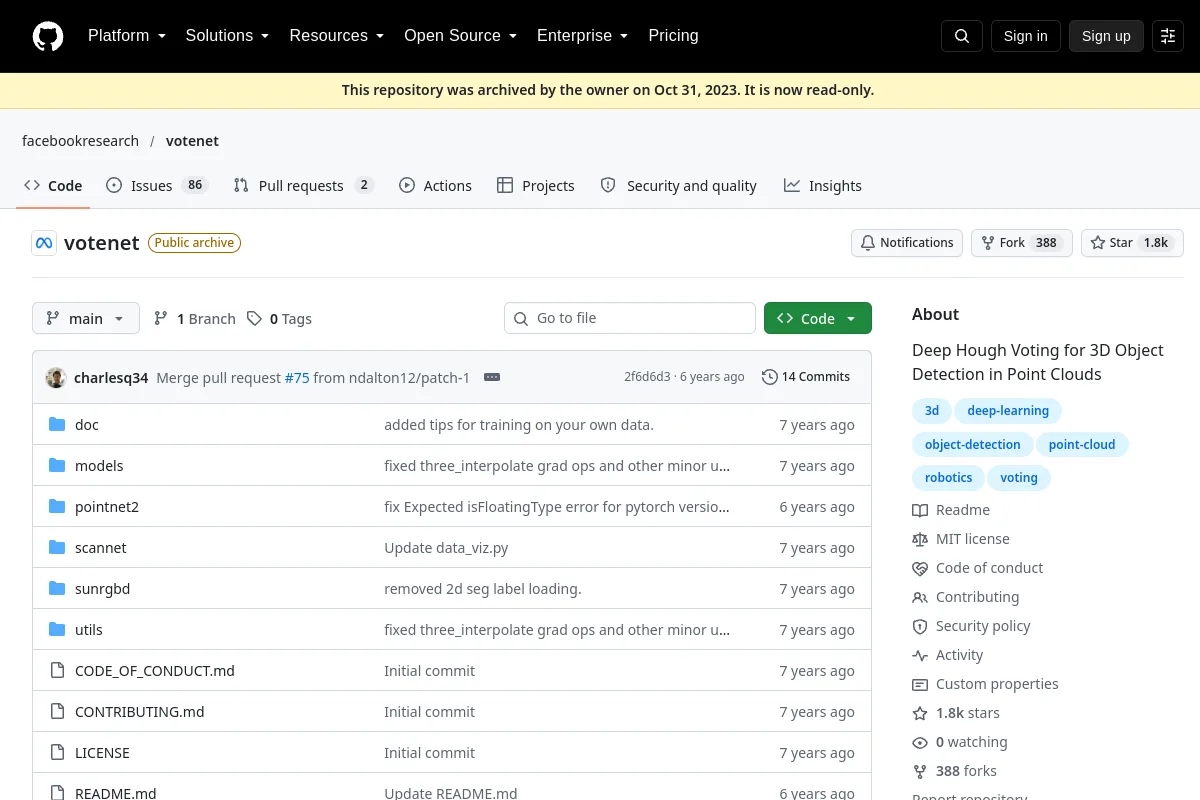The width and height of the screenshot is (1200, 800).
Task: Click the Sign in button
Action: pos(1025,36)
